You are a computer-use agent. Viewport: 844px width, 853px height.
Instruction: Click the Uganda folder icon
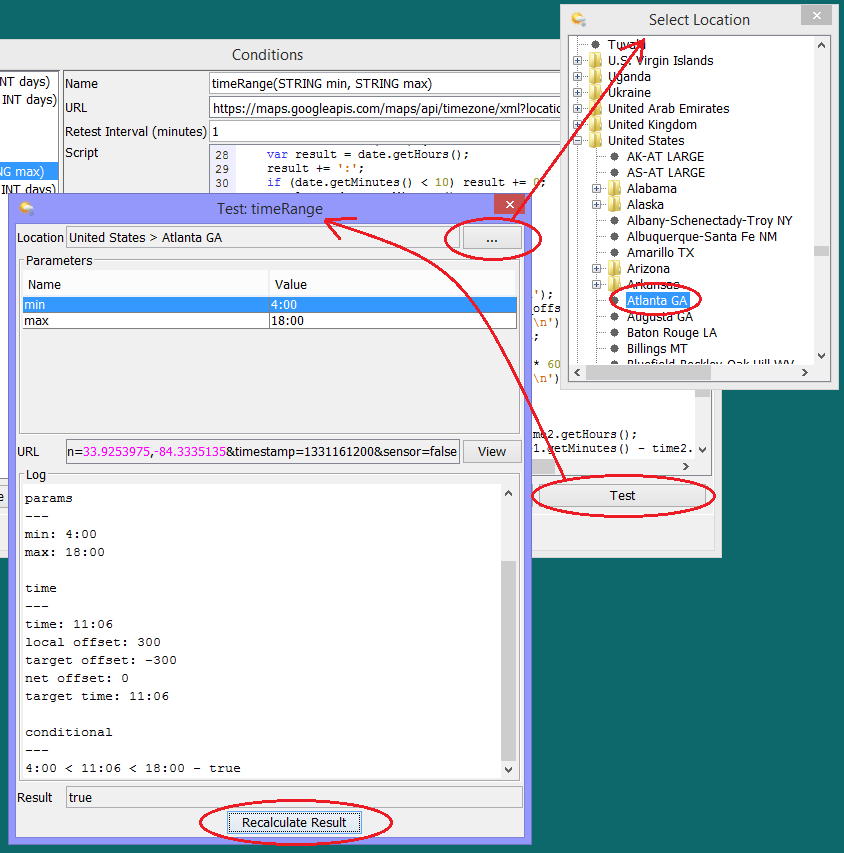pos(596,77)
